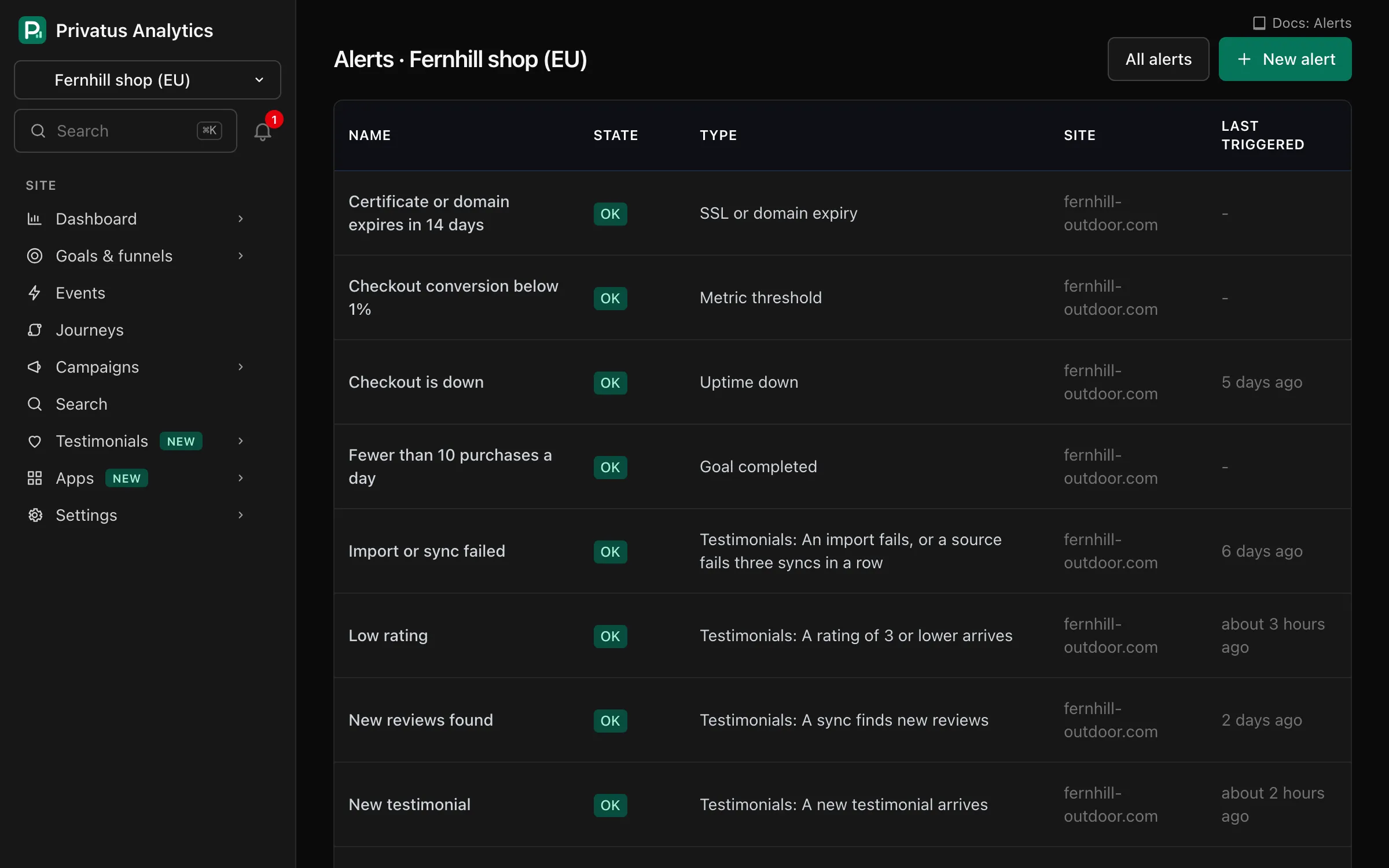Viewport: 1389px width, 868px height.
Task: Click the Apps grid icon
Action: (x=35, y=478)
